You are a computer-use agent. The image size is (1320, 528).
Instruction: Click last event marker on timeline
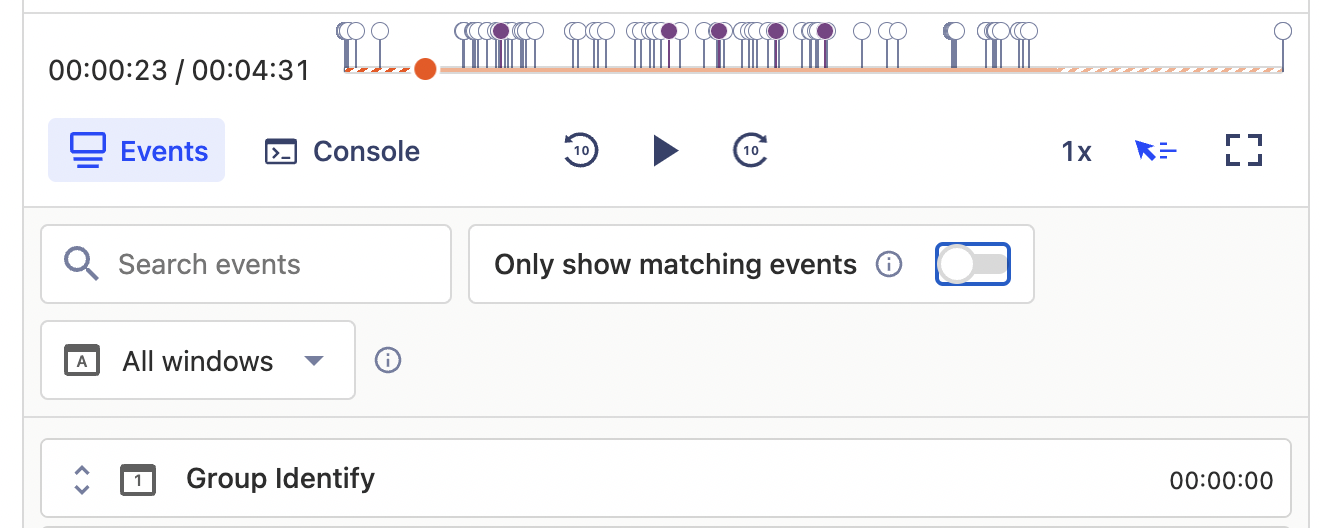coord(1283,32)
